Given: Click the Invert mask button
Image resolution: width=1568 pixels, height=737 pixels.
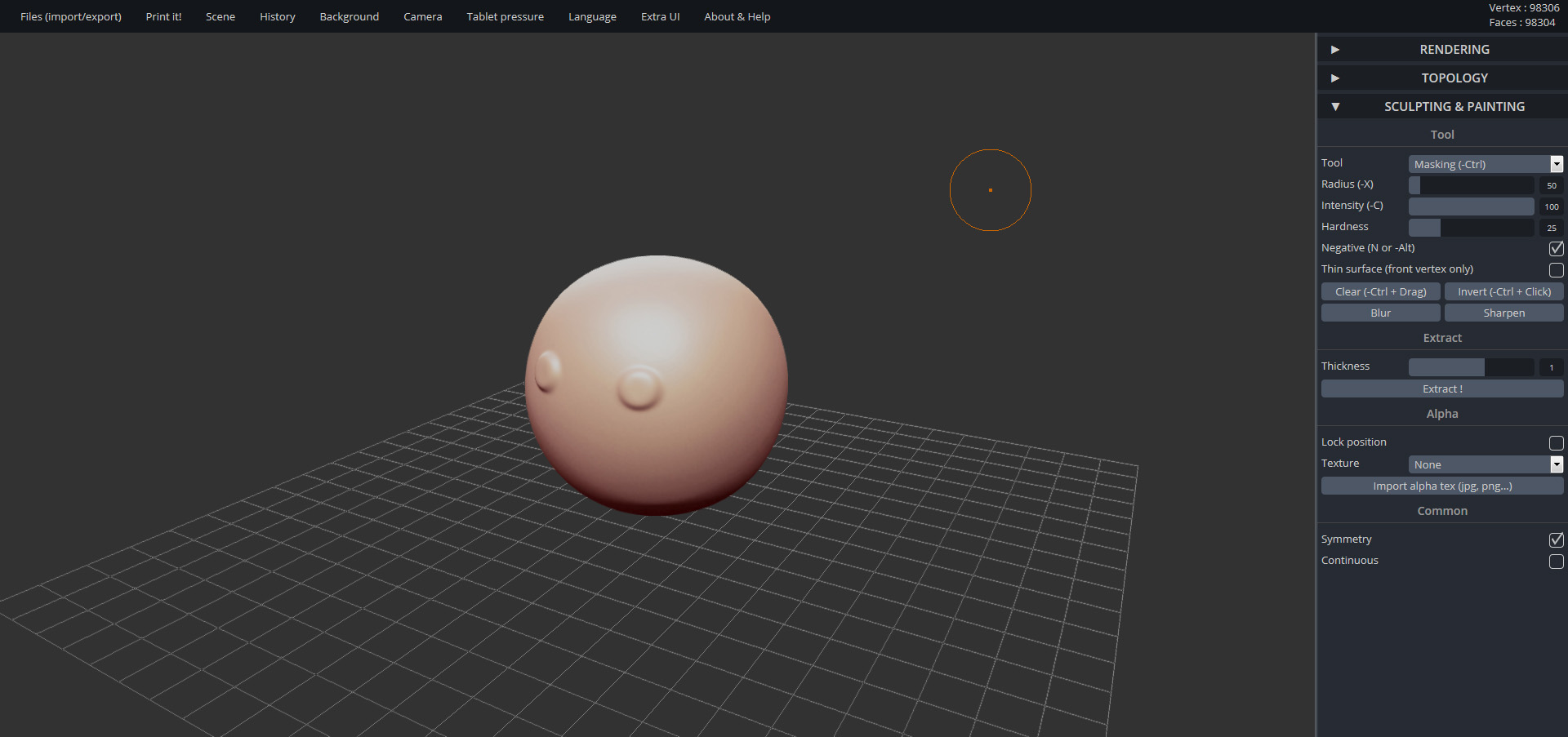Looking at the screenshot, I should pyautogui.click(x=1503, y=291).
